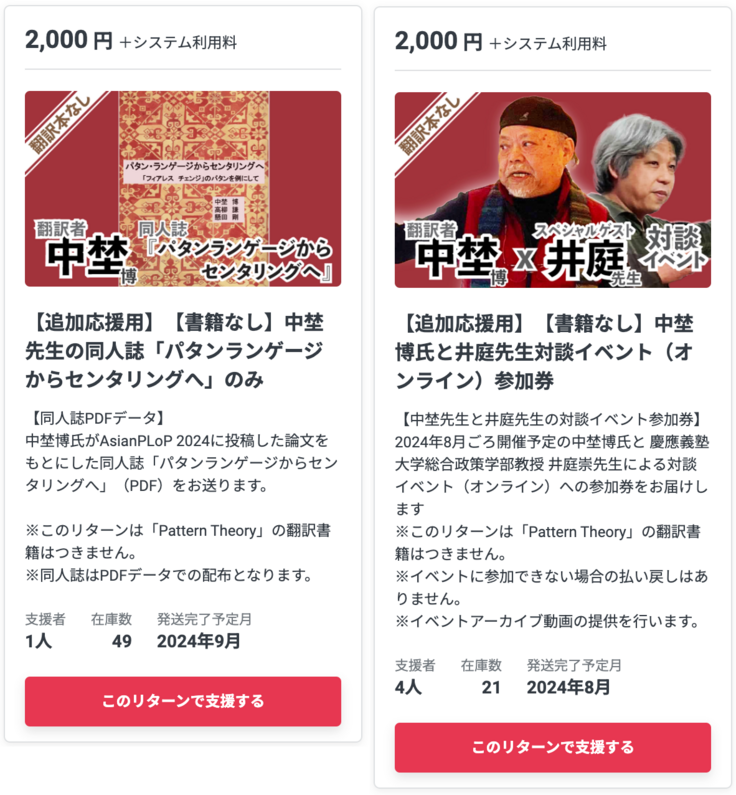
Task: Click the 在庫数 49 stock value
Action: 122,641
